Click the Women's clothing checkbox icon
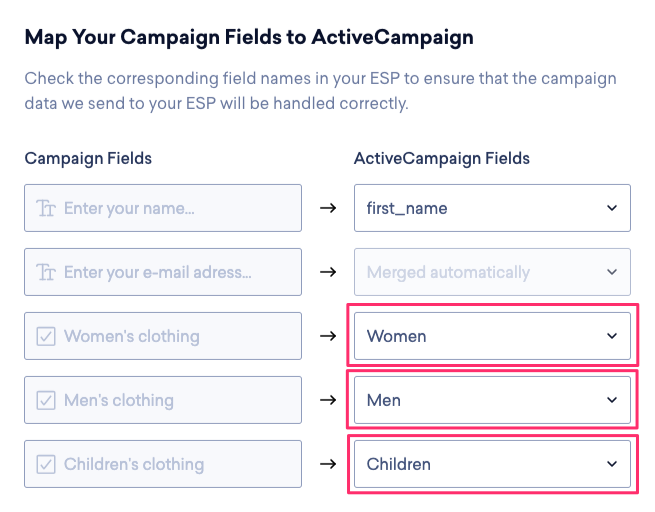Image resolution: width=655 pixels, height=512 pixels. point(45,337)
